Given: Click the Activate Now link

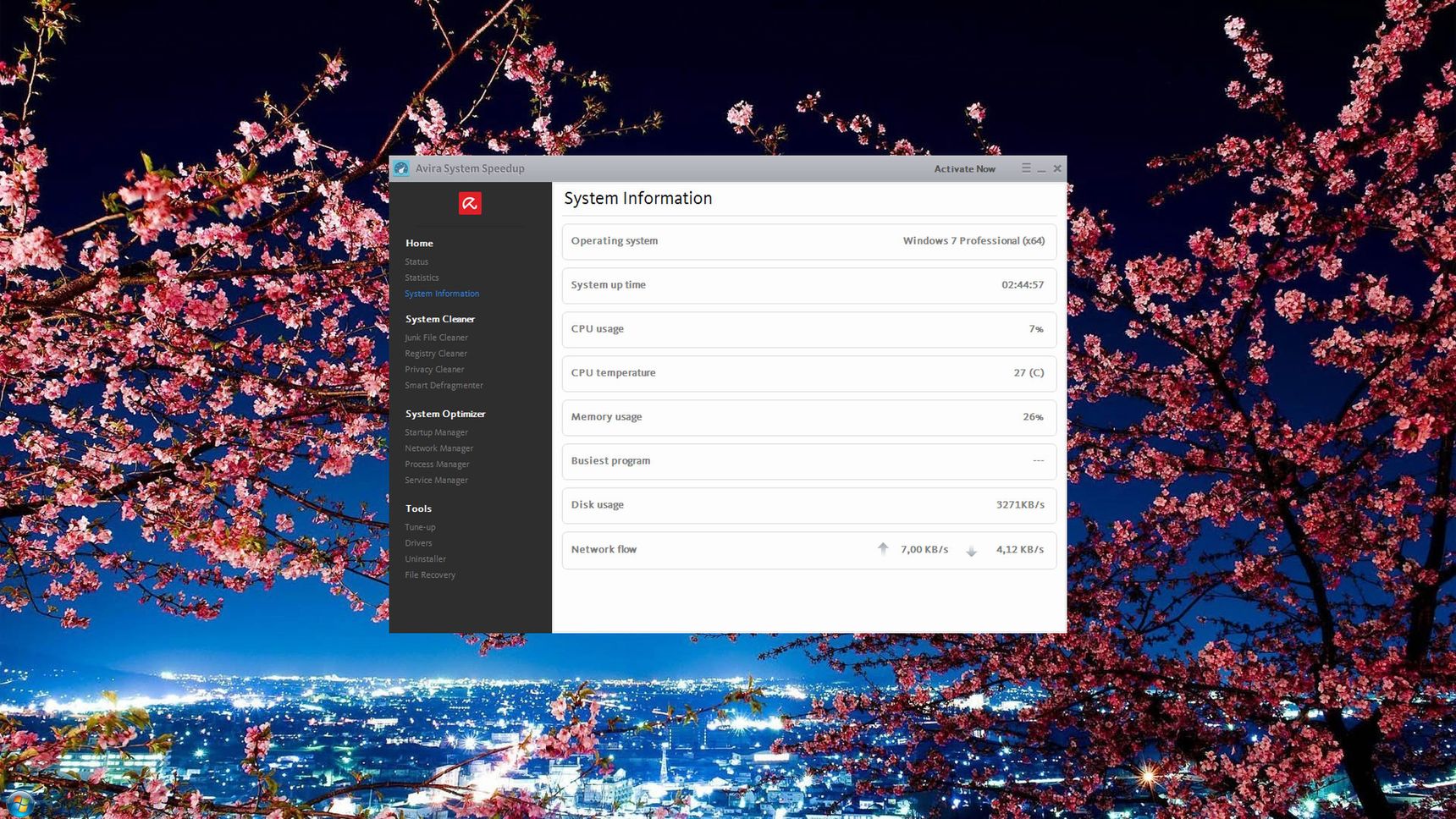Looking at the screenshot, I should click(964, 169).
